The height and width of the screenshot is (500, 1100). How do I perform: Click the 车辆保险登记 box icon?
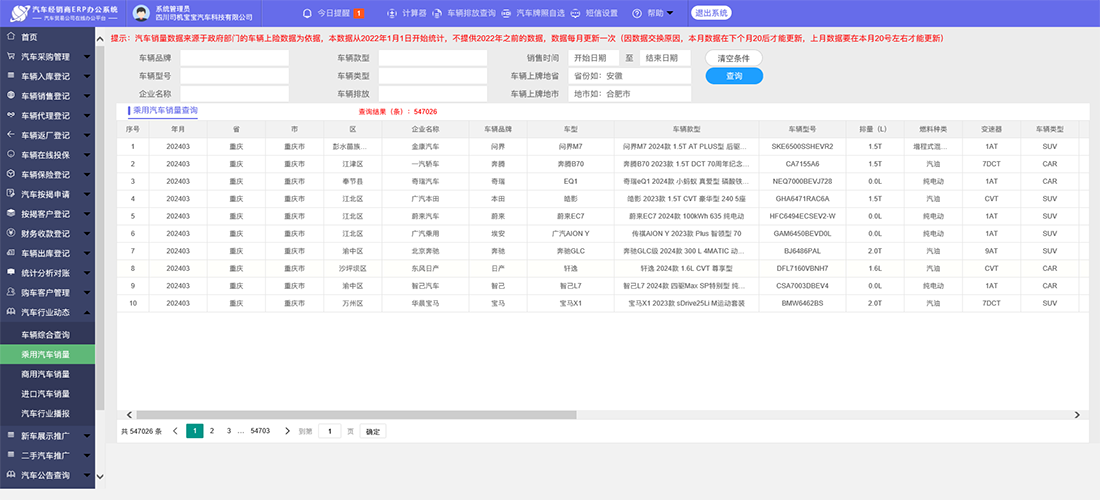coord(11,174)
